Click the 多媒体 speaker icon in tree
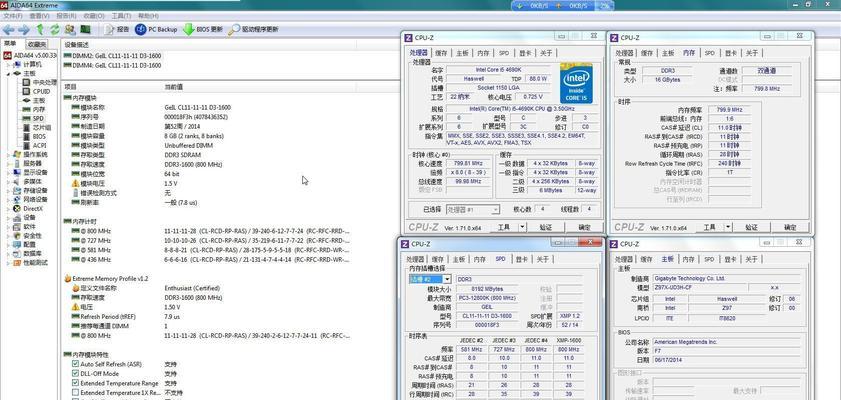 pyautogui.click(x=17, y=181)
